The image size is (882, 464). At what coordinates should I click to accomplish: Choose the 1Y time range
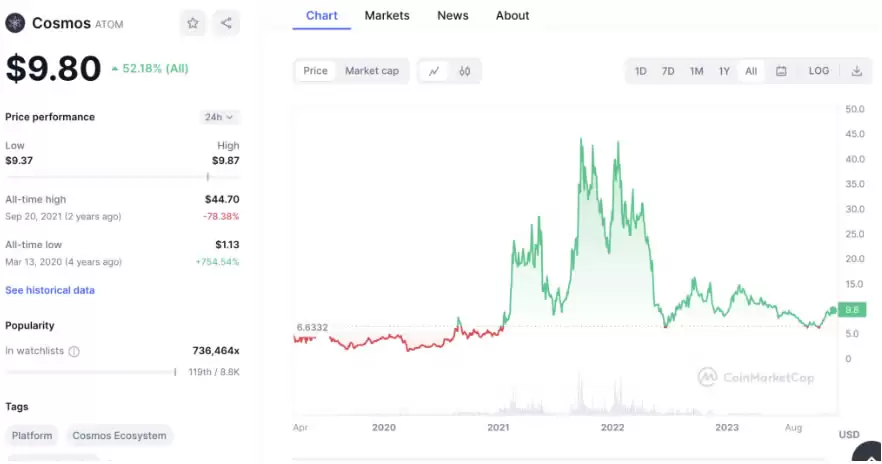click(724, 71)
